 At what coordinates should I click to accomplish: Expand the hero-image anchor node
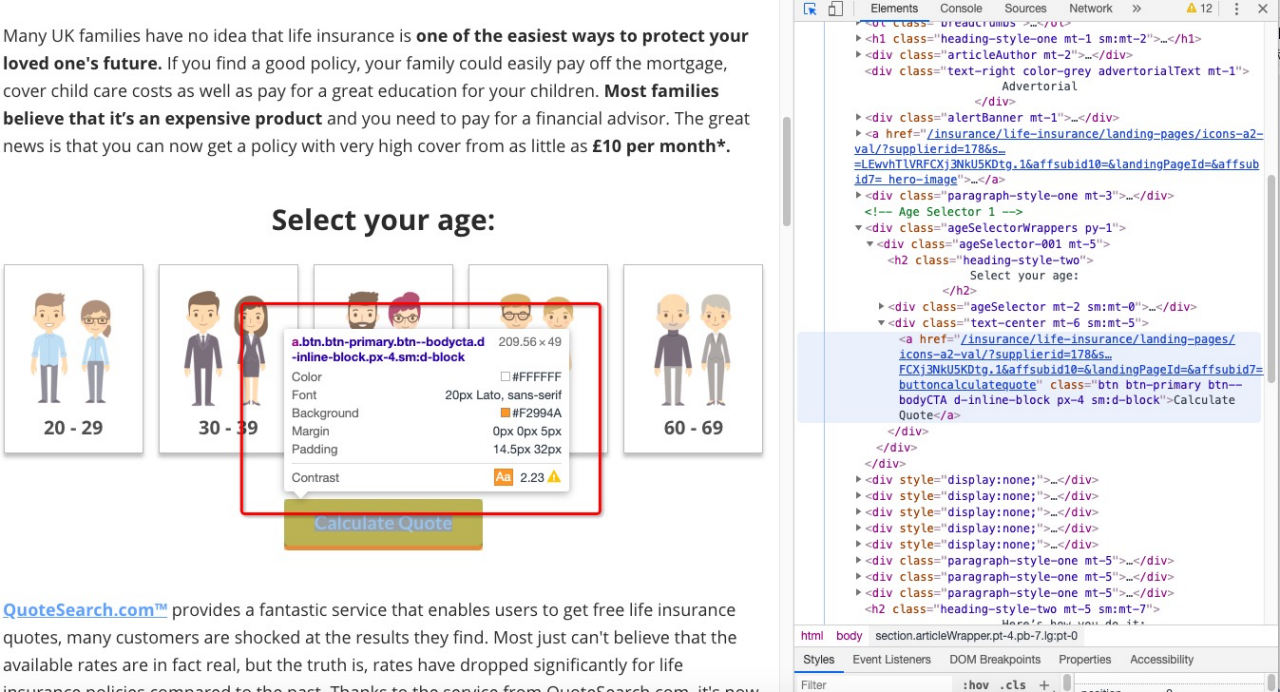tap(858, 134)
